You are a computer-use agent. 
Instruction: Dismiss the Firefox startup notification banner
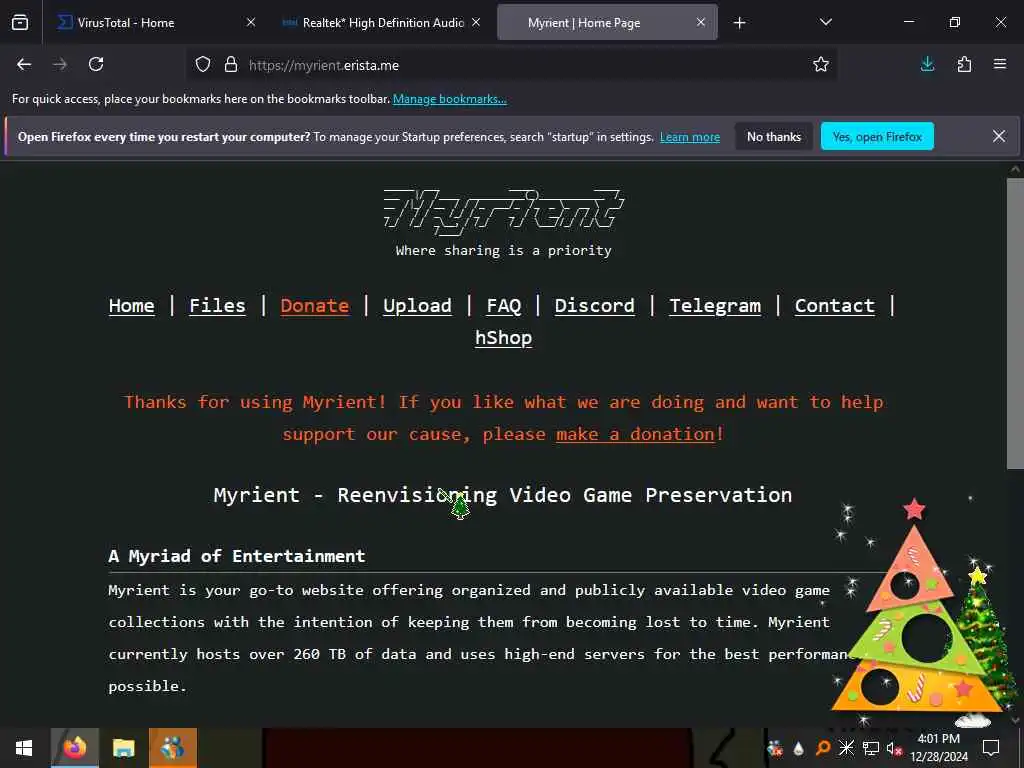pos(999,136)
